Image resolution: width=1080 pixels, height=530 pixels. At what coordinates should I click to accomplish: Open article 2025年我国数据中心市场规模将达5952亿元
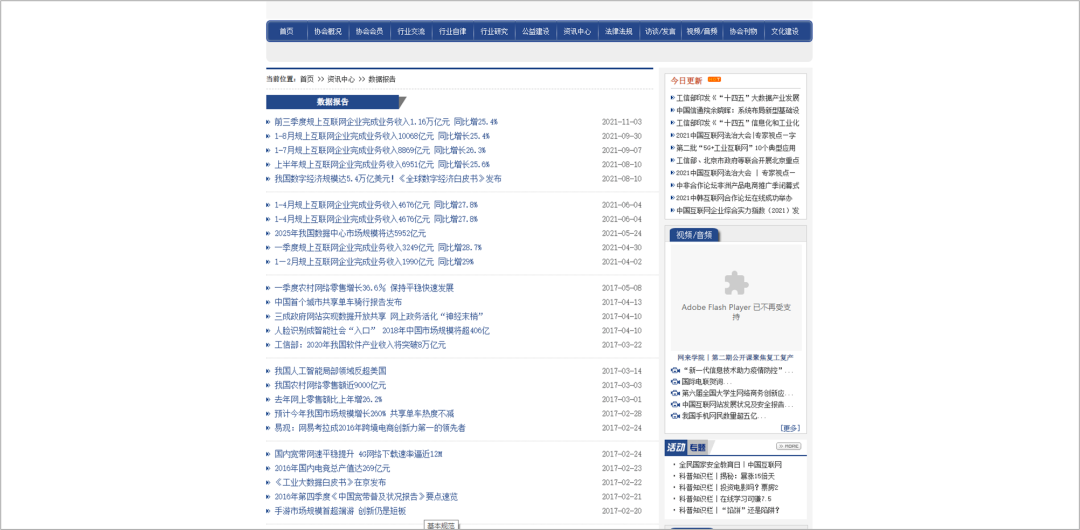click(350, 233)
